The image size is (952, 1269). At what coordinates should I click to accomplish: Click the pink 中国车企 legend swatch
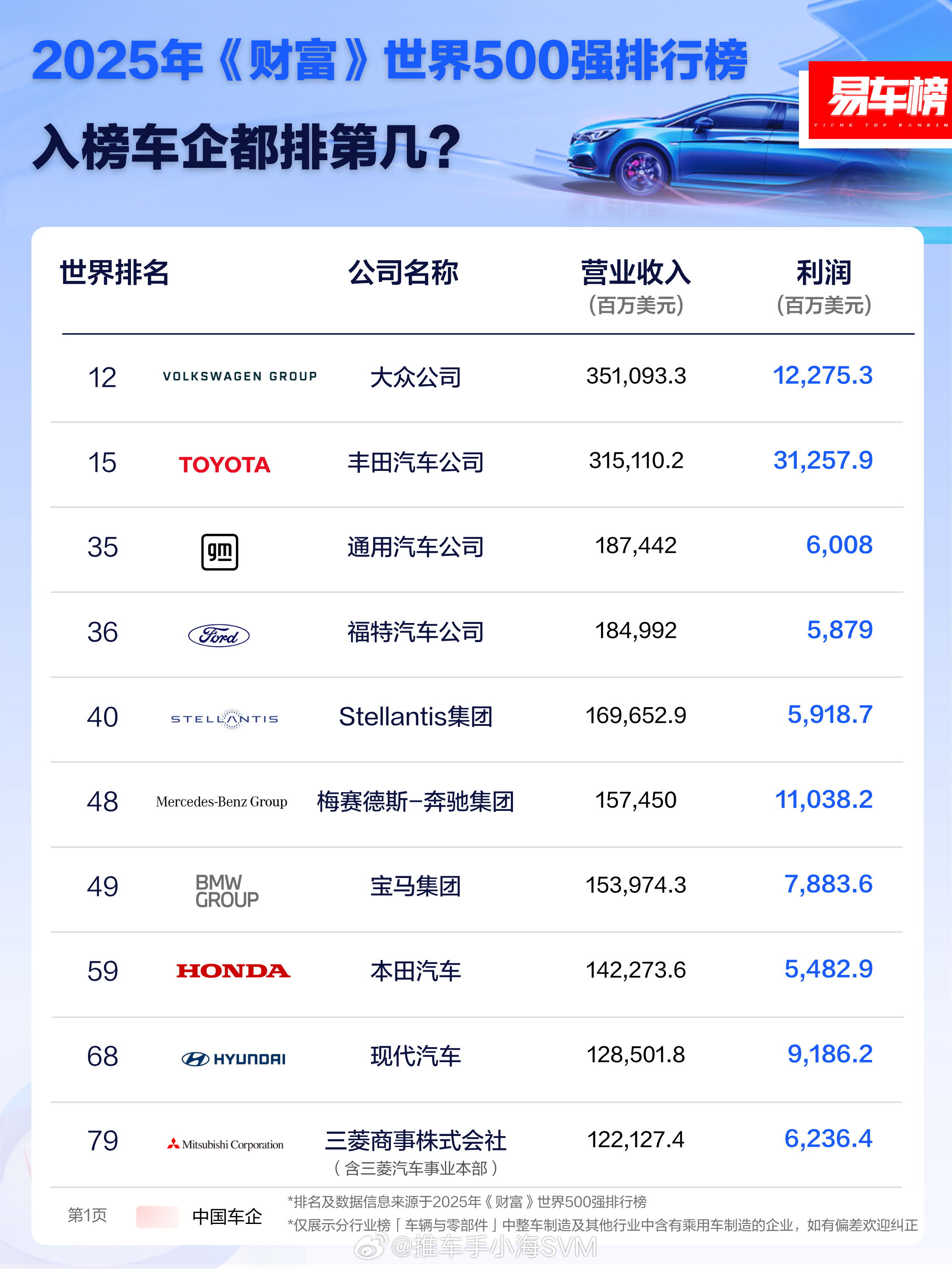coord(158,1216)
